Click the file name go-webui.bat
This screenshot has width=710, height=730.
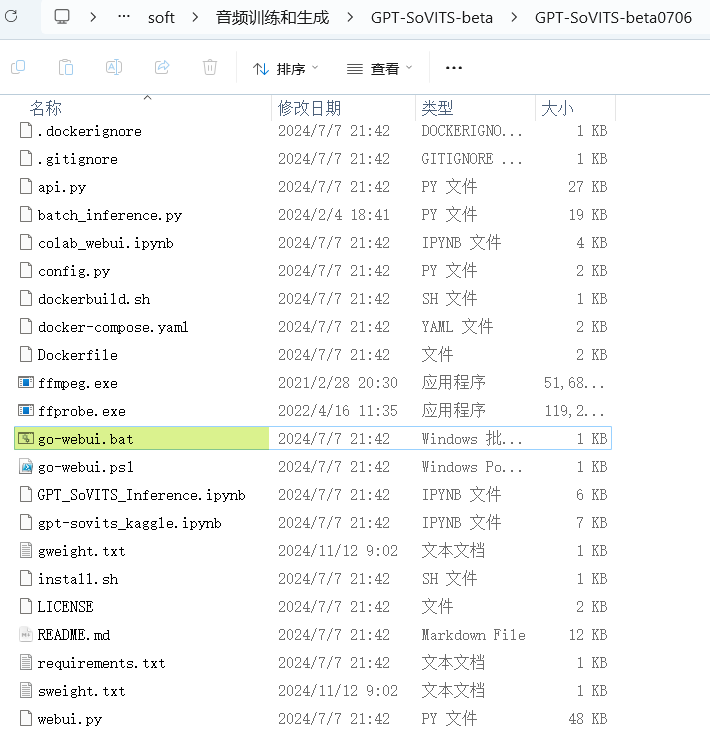point(86,439)
